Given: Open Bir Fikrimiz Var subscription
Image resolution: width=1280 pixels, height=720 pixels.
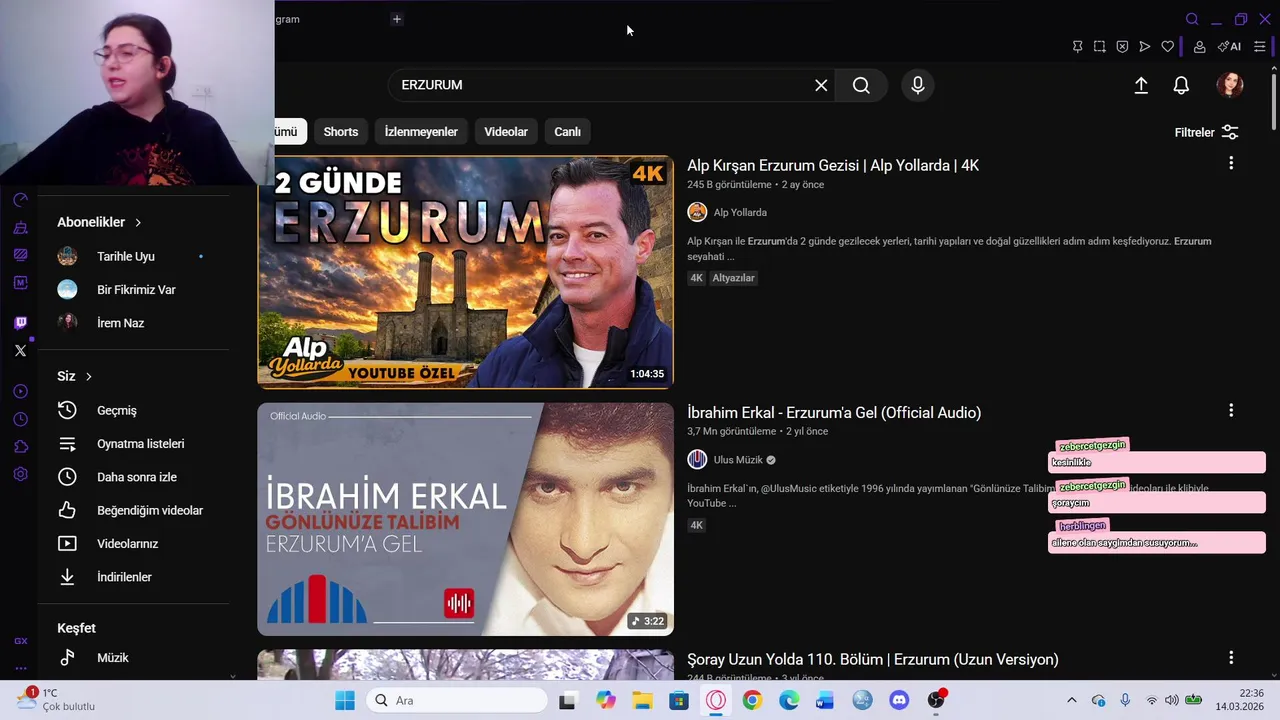Looking at the screenshot, I should [x=133, y=290].
